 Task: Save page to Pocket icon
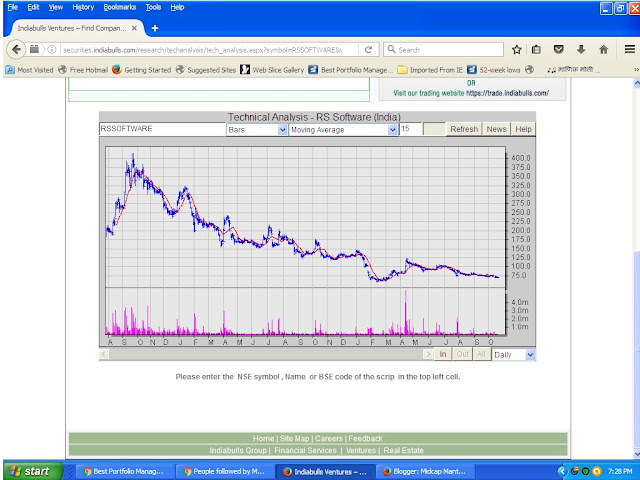(x=558, y=50)
